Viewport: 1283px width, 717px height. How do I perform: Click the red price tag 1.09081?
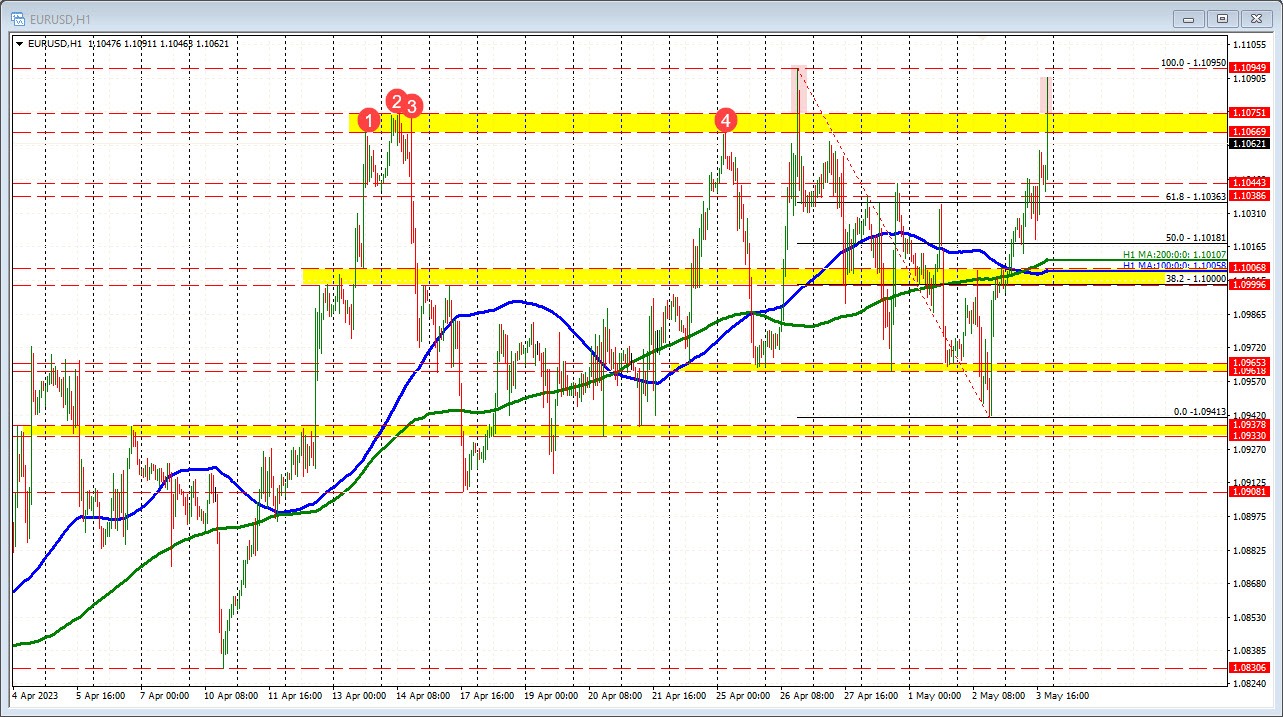(1252, 492)
